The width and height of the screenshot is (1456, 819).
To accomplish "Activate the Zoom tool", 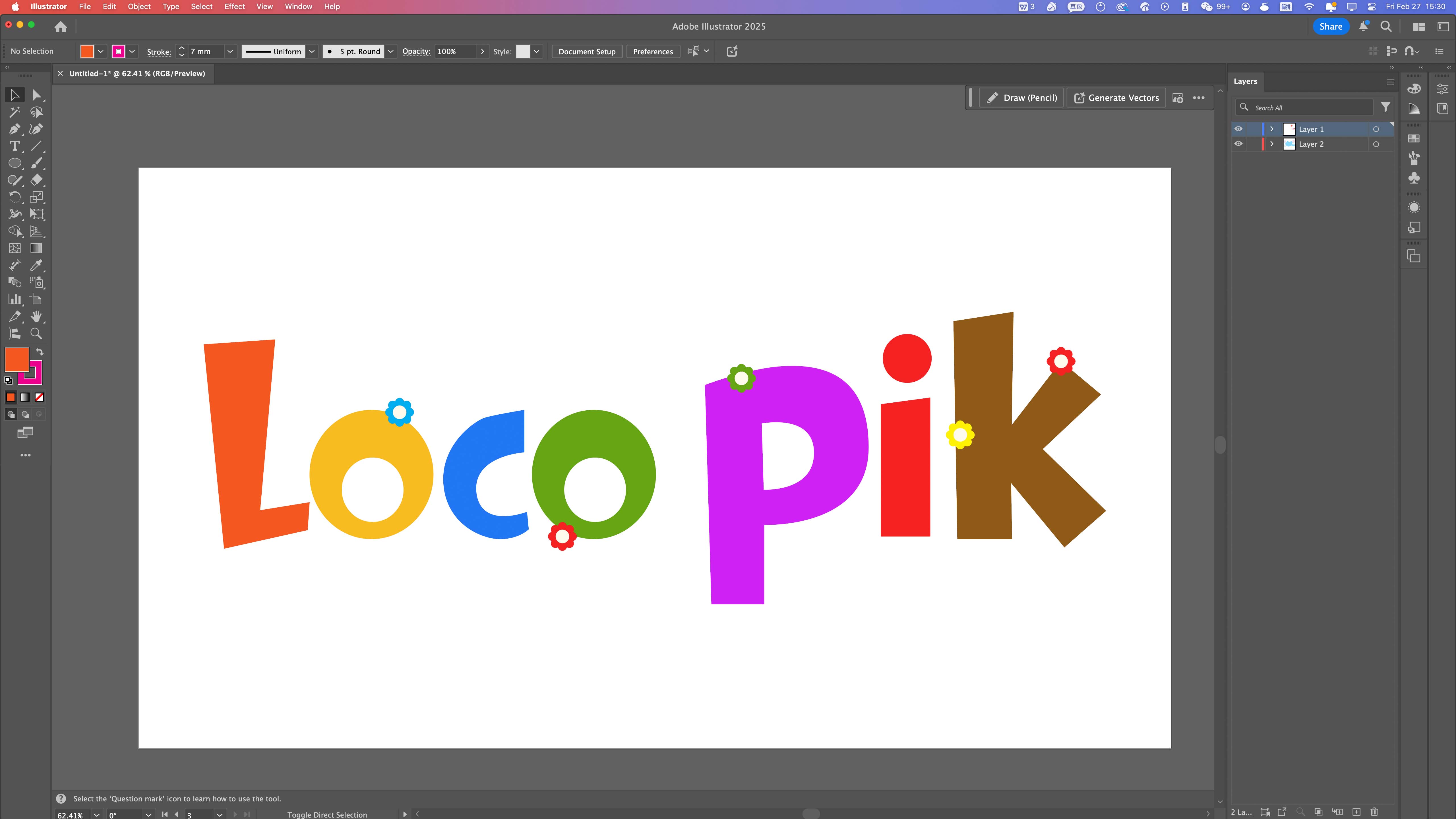I will point(37,334).
